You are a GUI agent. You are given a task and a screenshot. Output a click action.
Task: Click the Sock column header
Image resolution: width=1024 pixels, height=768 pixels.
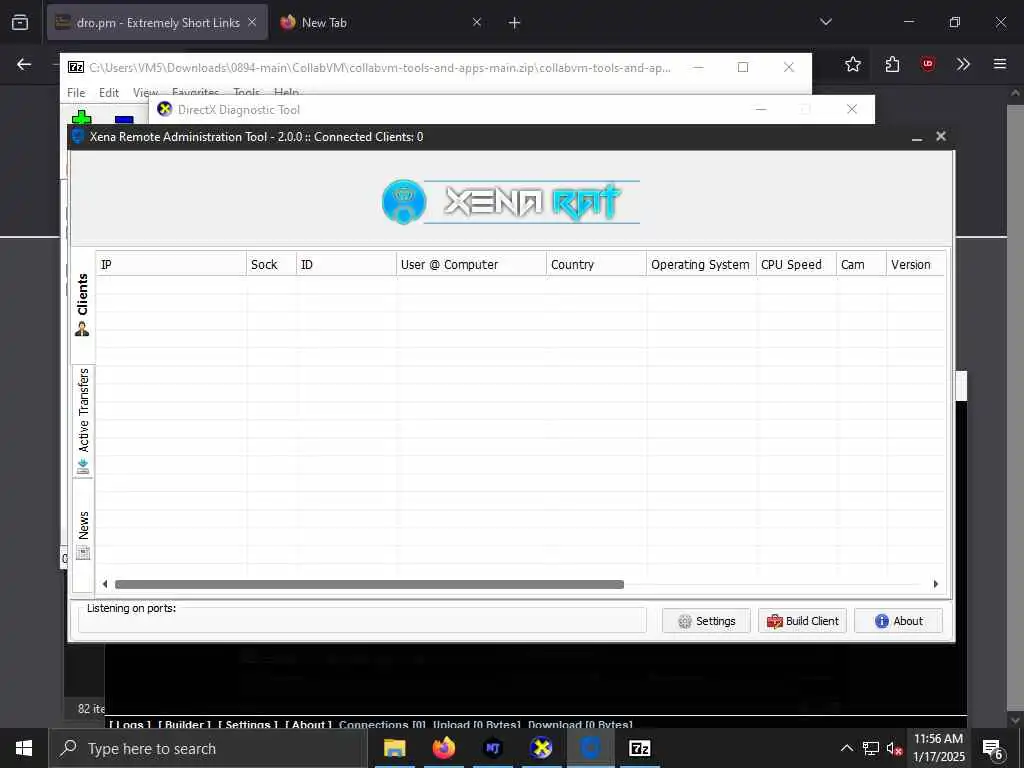click(271, 264)
